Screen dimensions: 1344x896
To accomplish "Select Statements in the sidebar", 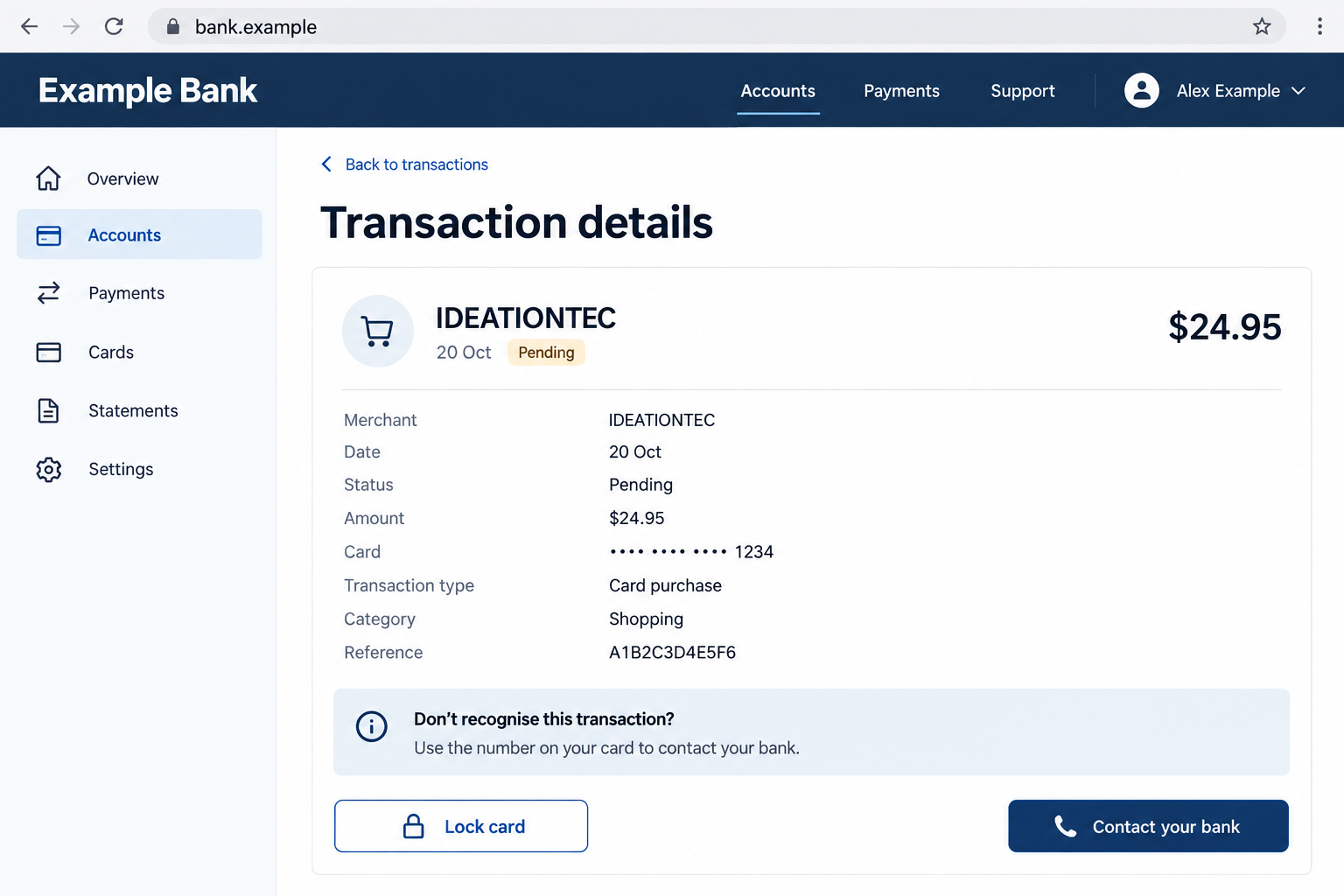I will (x=139, y=410).
